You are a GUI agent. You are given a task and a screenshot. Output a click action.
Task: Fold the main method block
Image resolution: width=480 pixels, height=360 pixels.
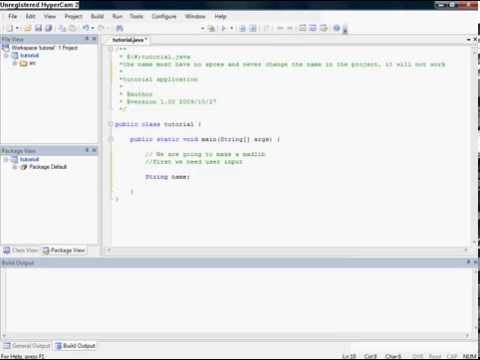pyautogui.click(x=110, y=139)
